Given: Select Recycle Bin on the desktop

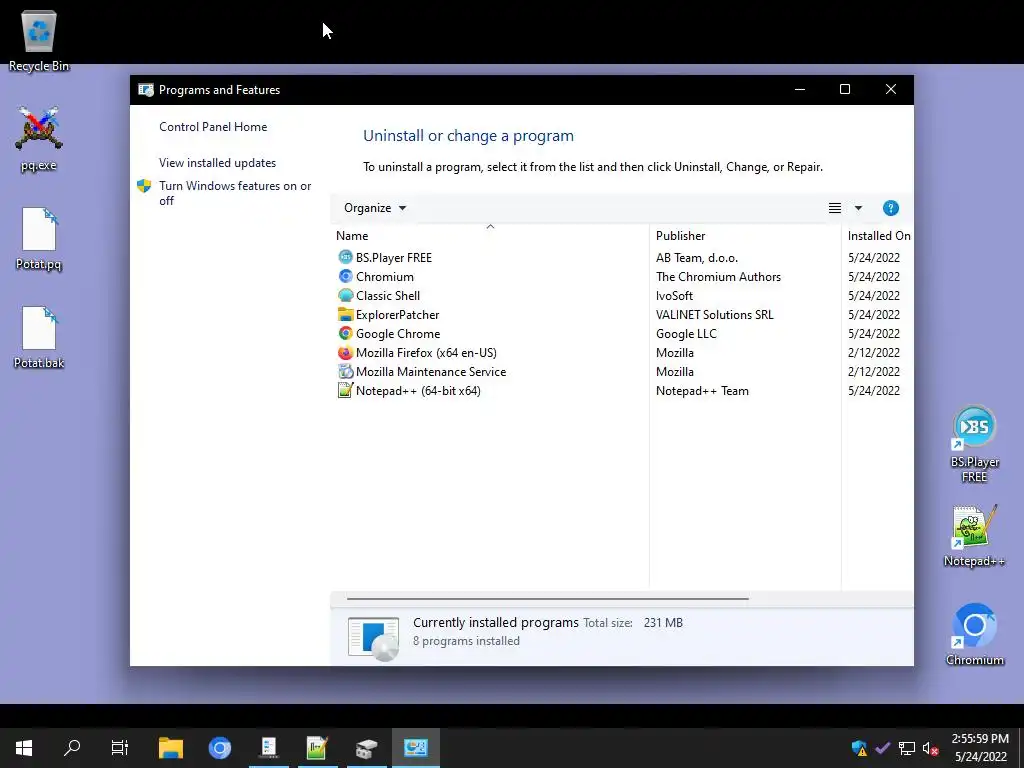Looking at the screenshot, I should [x=39, y=40].
